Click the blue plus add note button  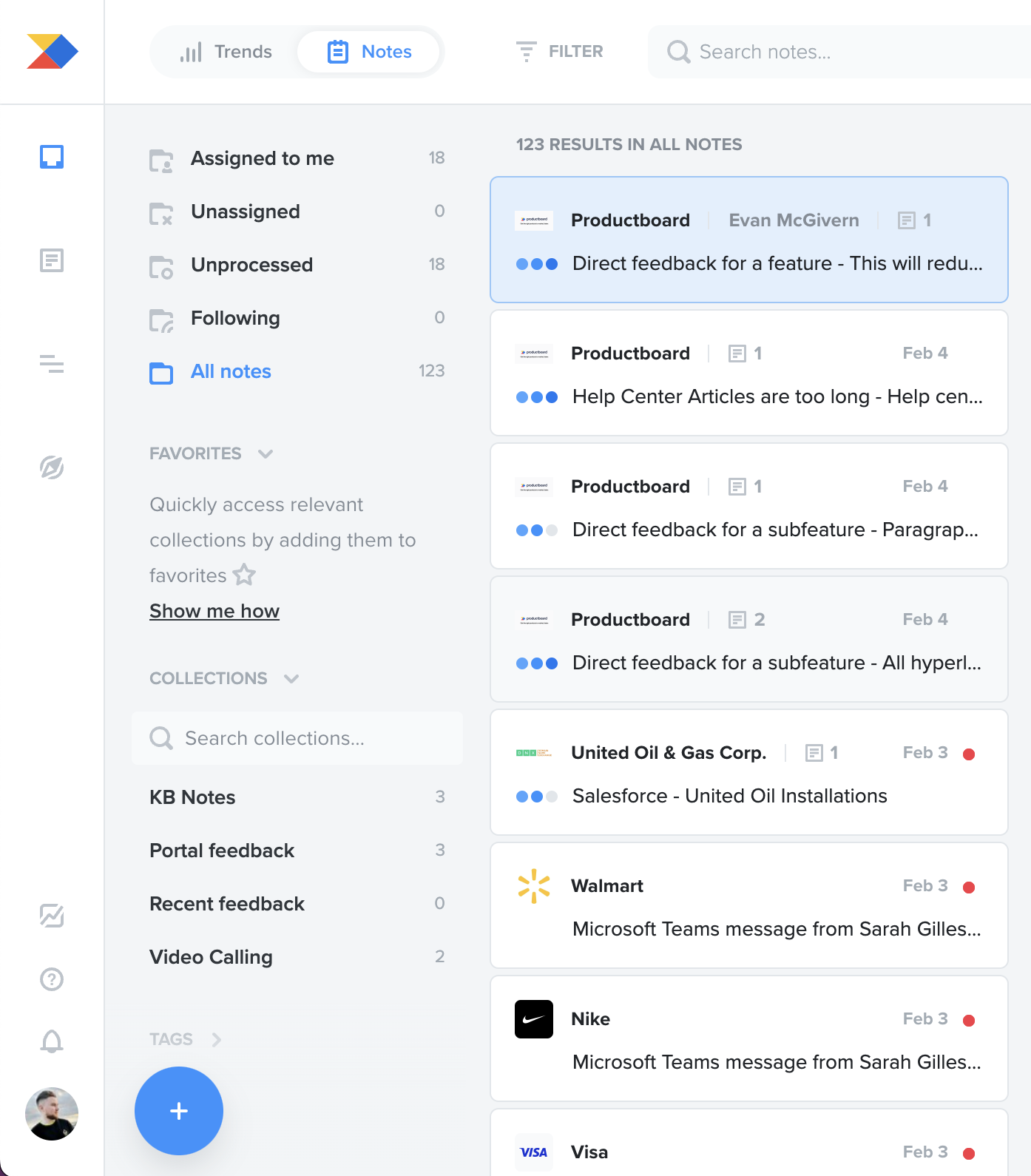tap(179, 1111)
